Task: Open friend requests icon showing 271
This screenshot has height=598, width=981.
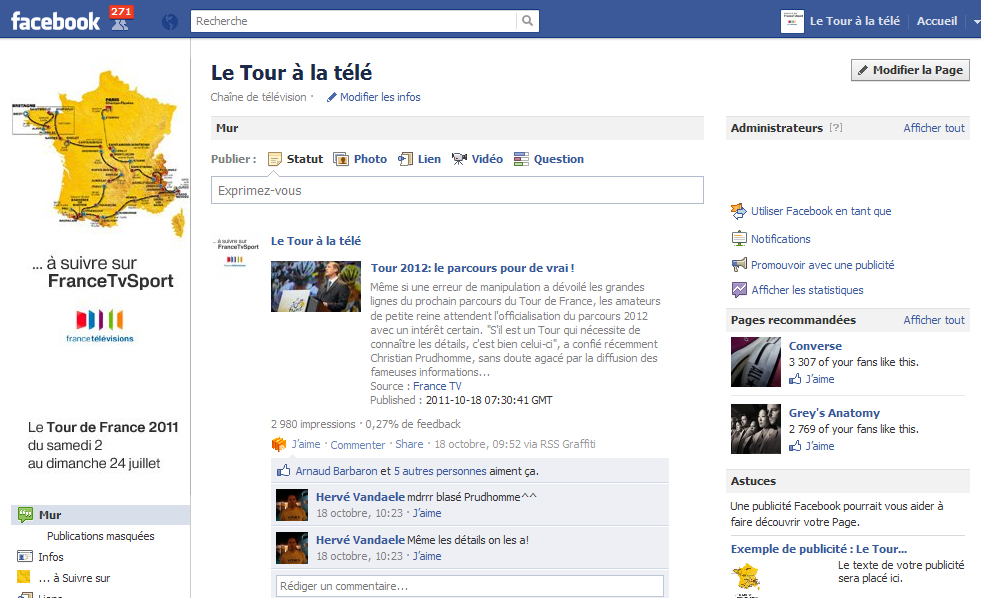Action: click(x=121, y=18)
